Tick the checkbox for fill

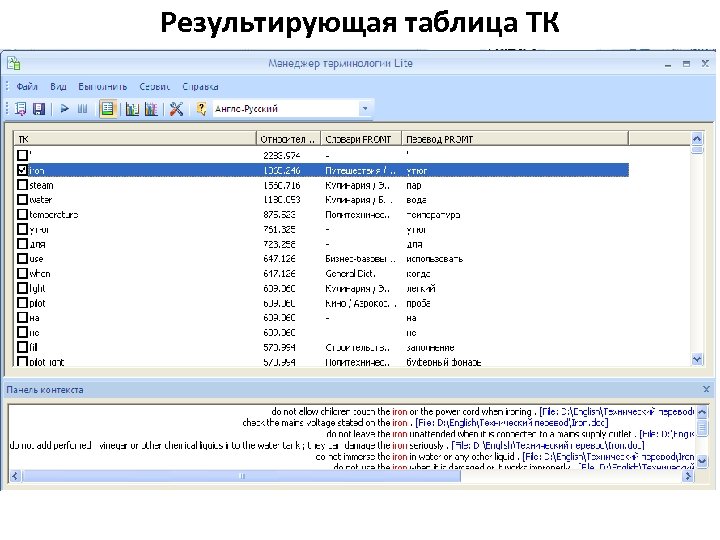click(x=22, y=347)
